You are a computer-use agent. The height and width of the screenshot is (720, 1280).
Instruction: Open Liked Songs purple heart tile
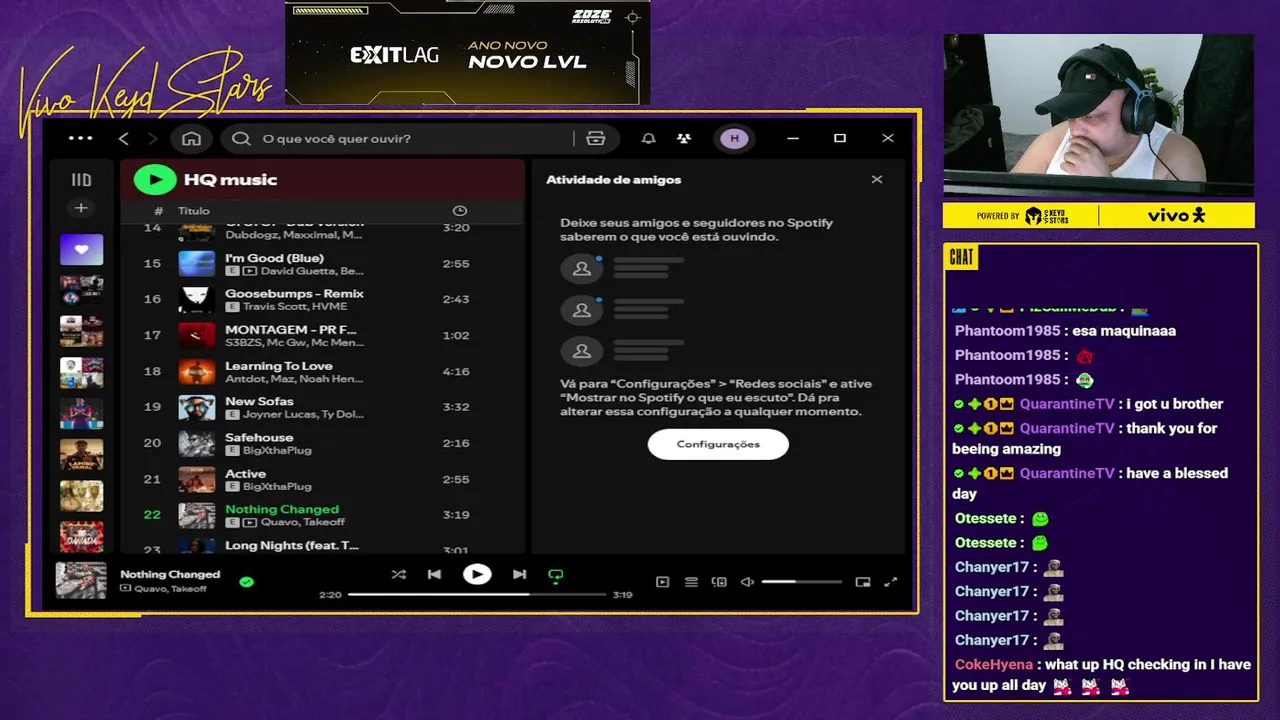[81, 249]
